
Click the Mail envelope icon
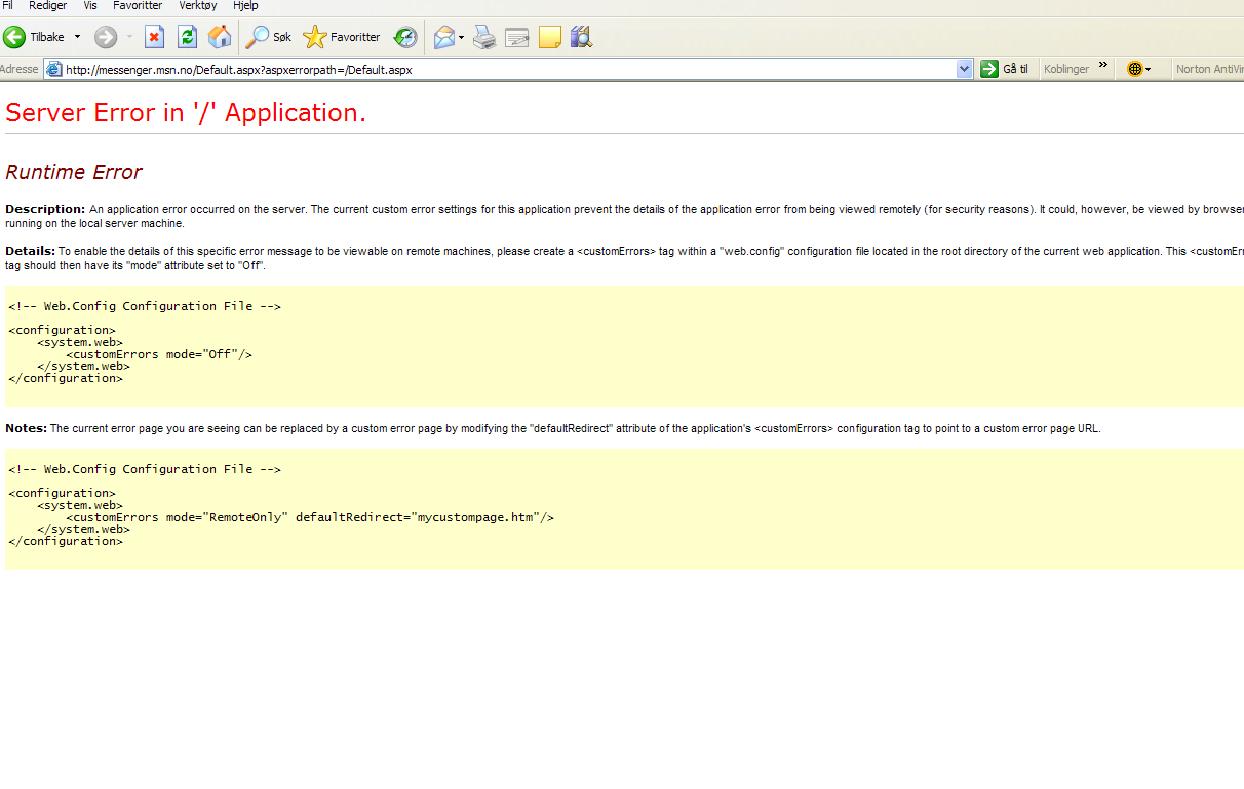[444, 38]
